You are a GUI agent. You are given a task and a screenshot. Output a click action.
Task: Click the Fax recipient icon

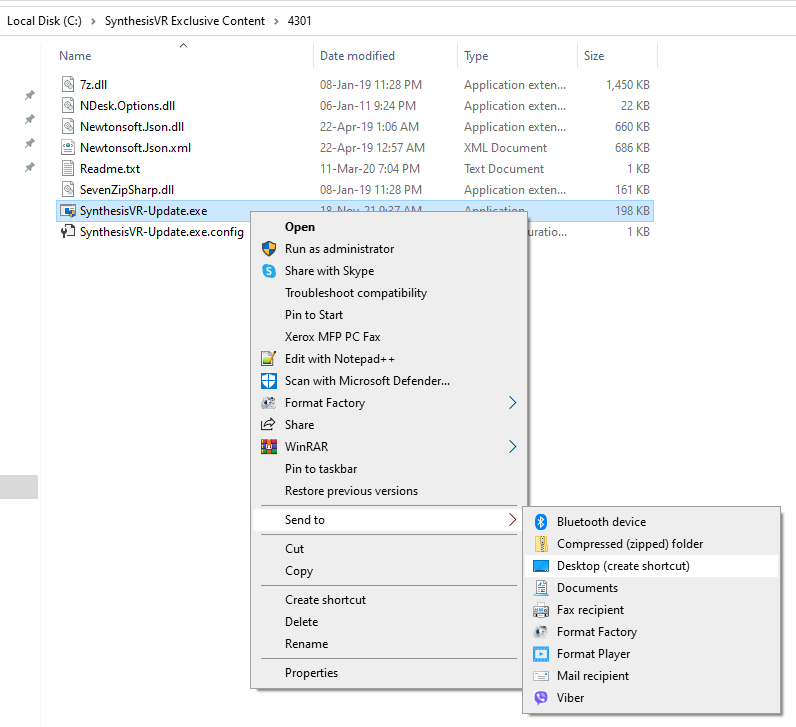[541, 610]
